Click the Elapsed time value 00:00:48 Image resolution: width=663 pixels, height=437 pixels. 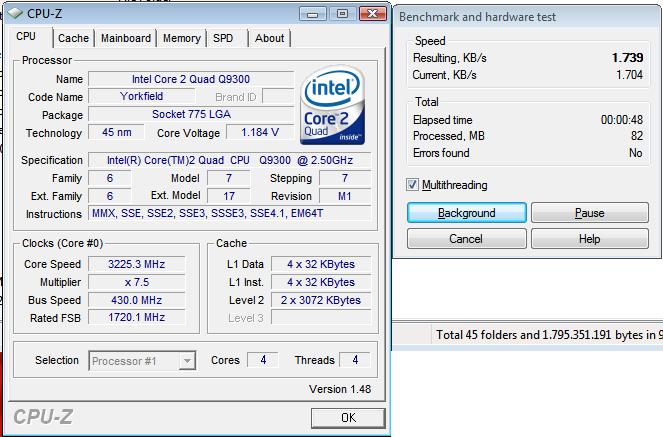pos(622,120)
